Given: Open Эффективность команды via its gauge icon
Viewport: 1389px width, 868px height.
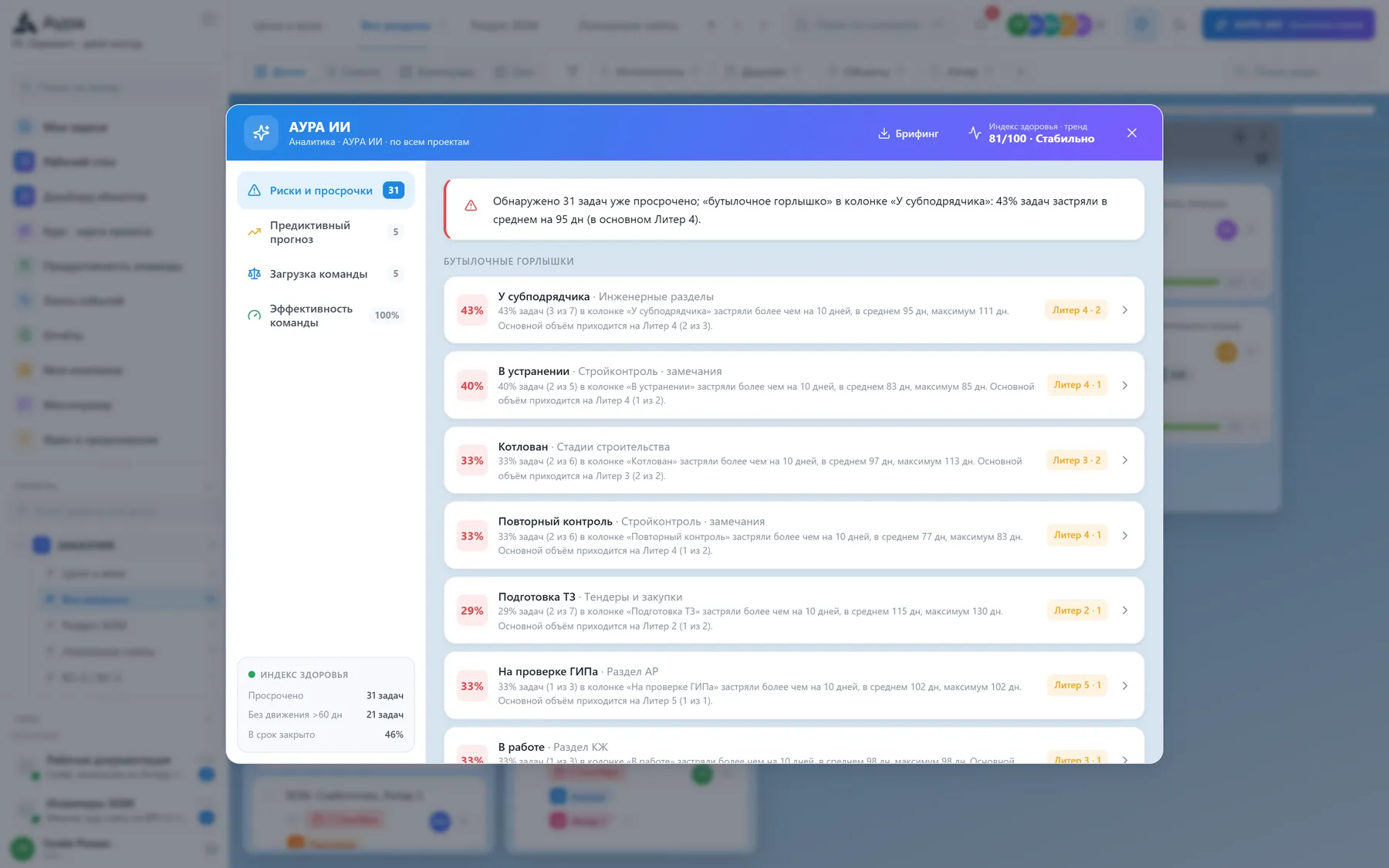Looking at the screenshot, I should [254, 316].
